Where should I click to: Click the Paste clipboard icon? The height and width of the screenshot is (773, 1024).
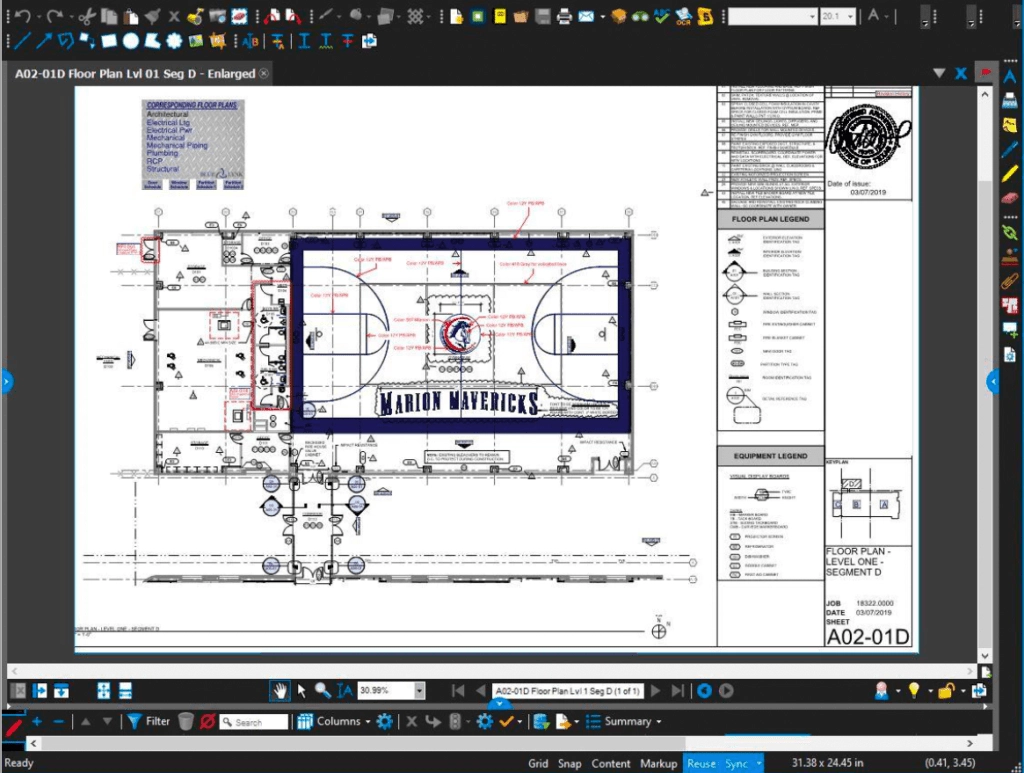click(131, 16)
